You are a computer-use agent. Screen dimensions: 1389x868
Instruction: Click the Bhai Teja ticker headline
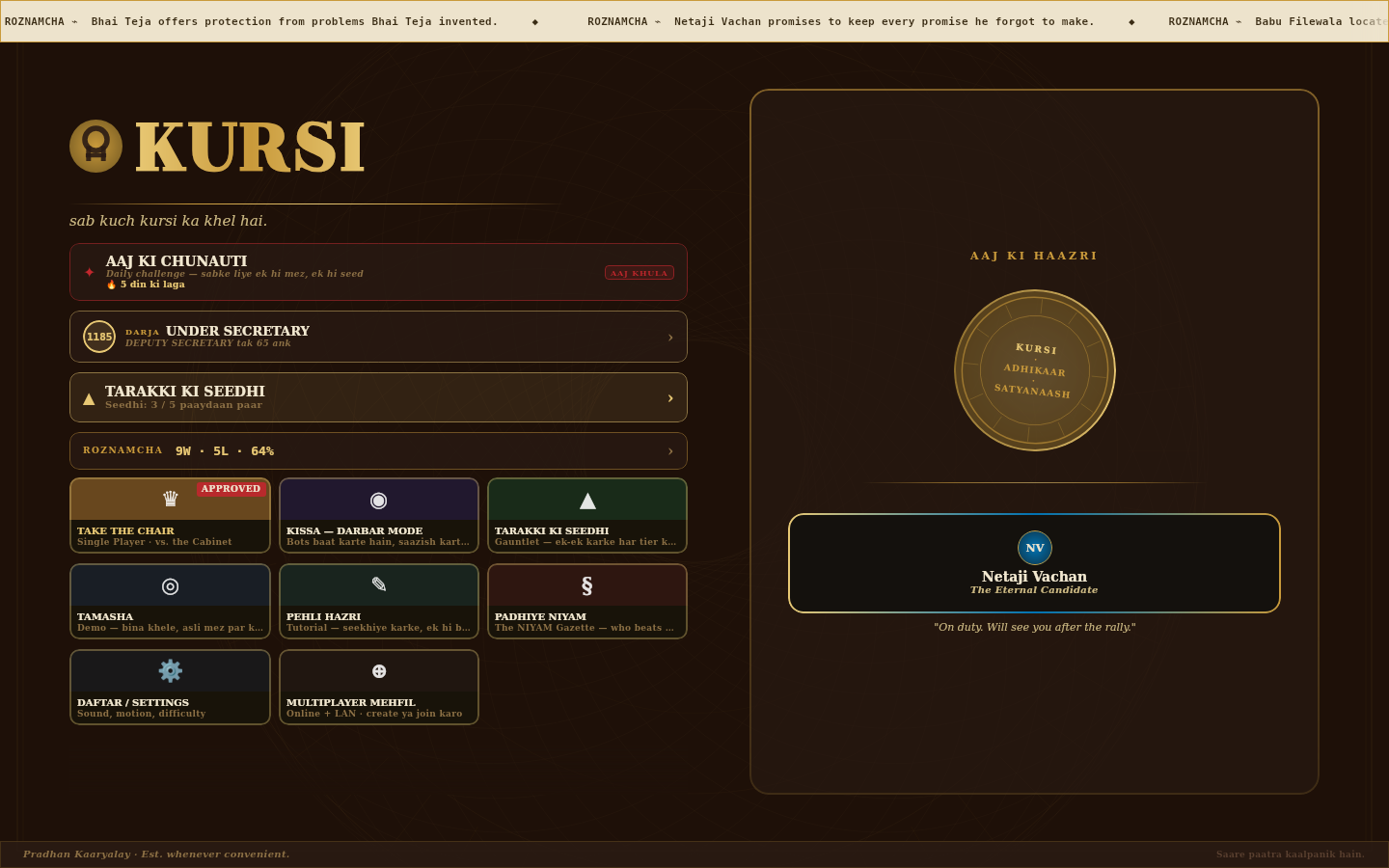coord(294,21)
